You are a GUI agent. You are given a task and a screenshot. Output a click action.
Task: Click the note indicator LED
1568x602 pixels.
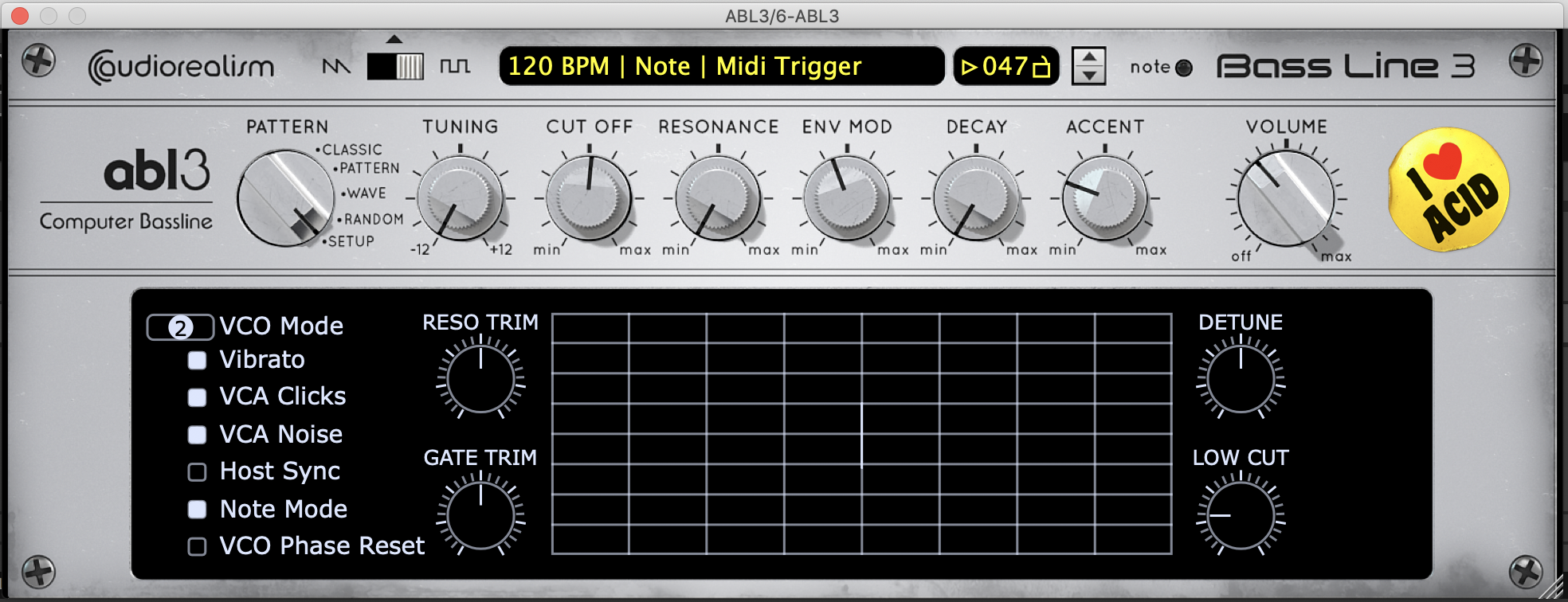point(1184,68)
